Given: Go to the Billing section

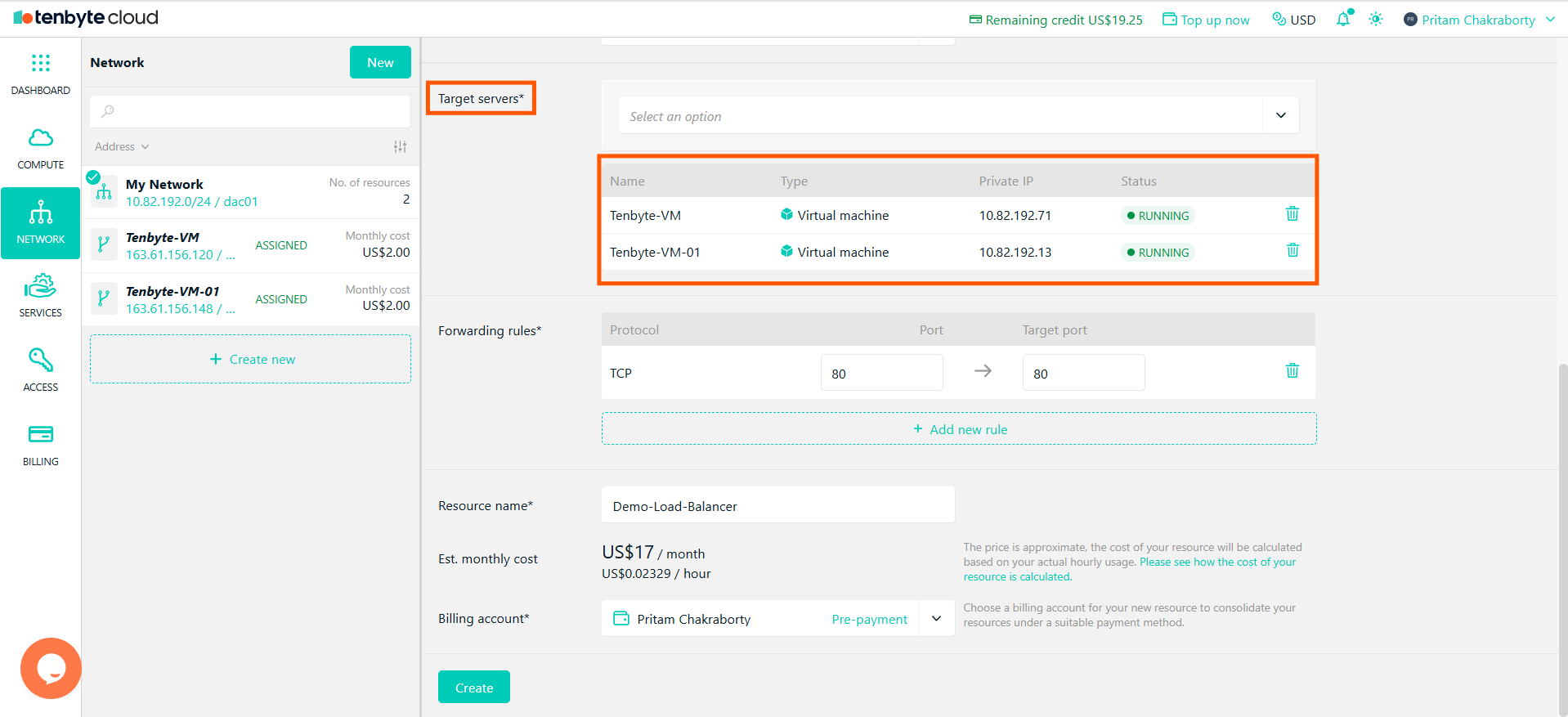Looking at the screenshot, I should tap(40, 446).
